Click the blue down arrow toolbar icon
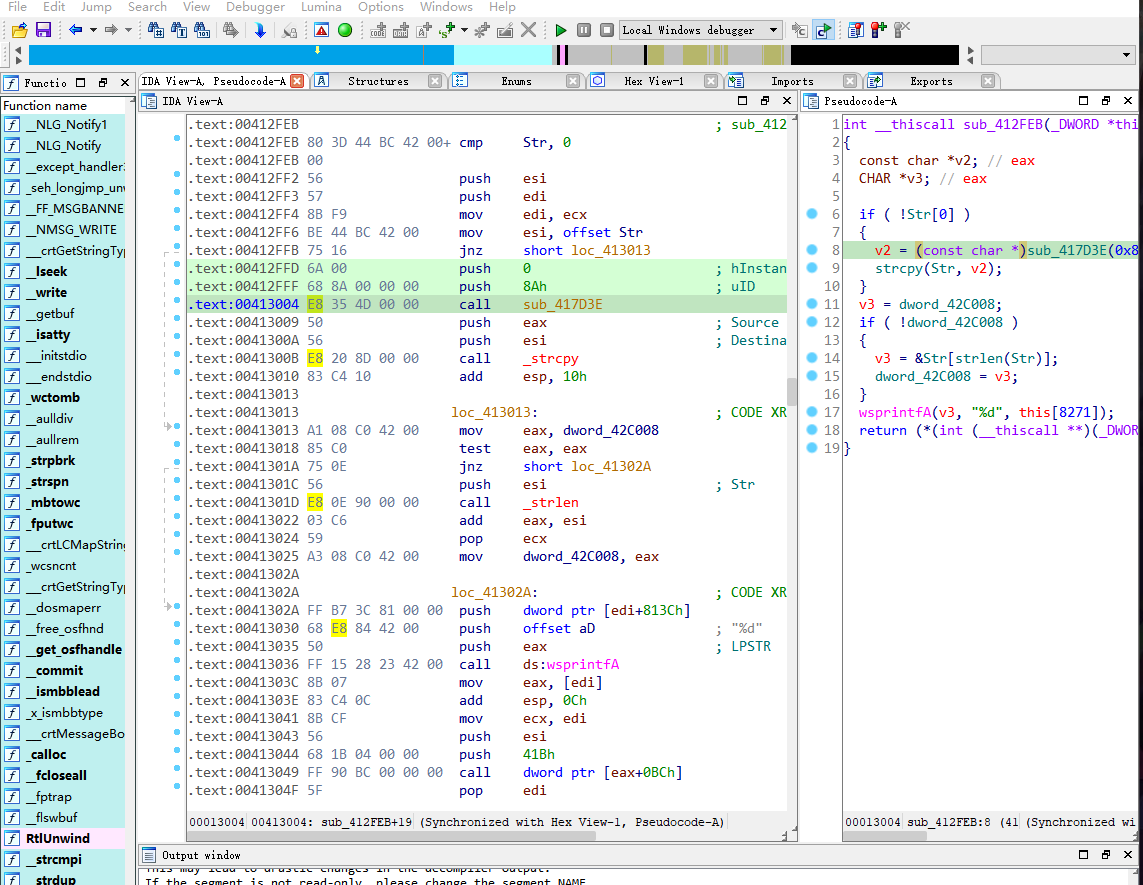Viewport: 1143px width, 885px height. [x=260, y=30]
